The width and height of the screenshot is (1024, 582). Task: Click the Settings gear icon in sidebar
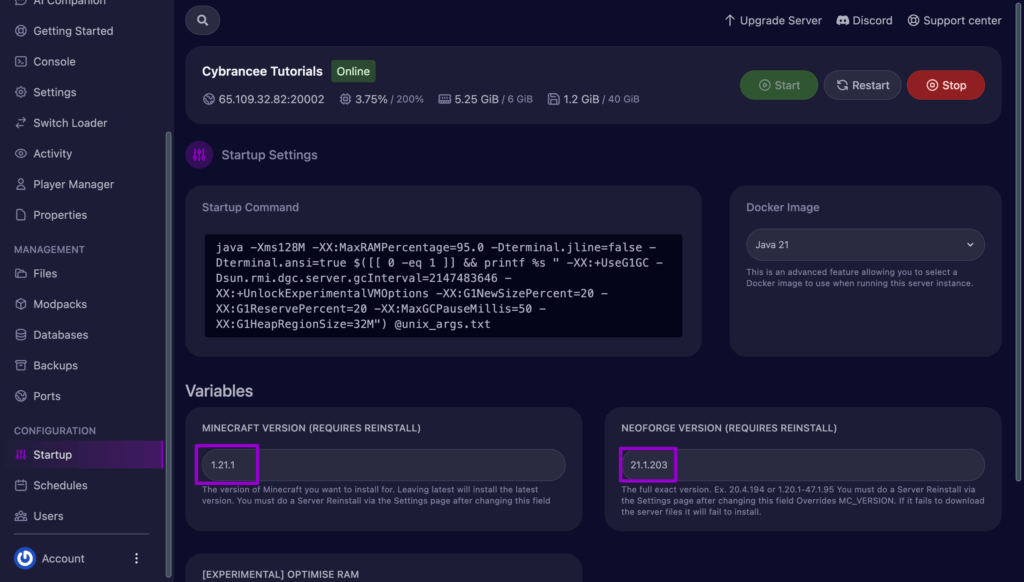[x=21, y=92]
